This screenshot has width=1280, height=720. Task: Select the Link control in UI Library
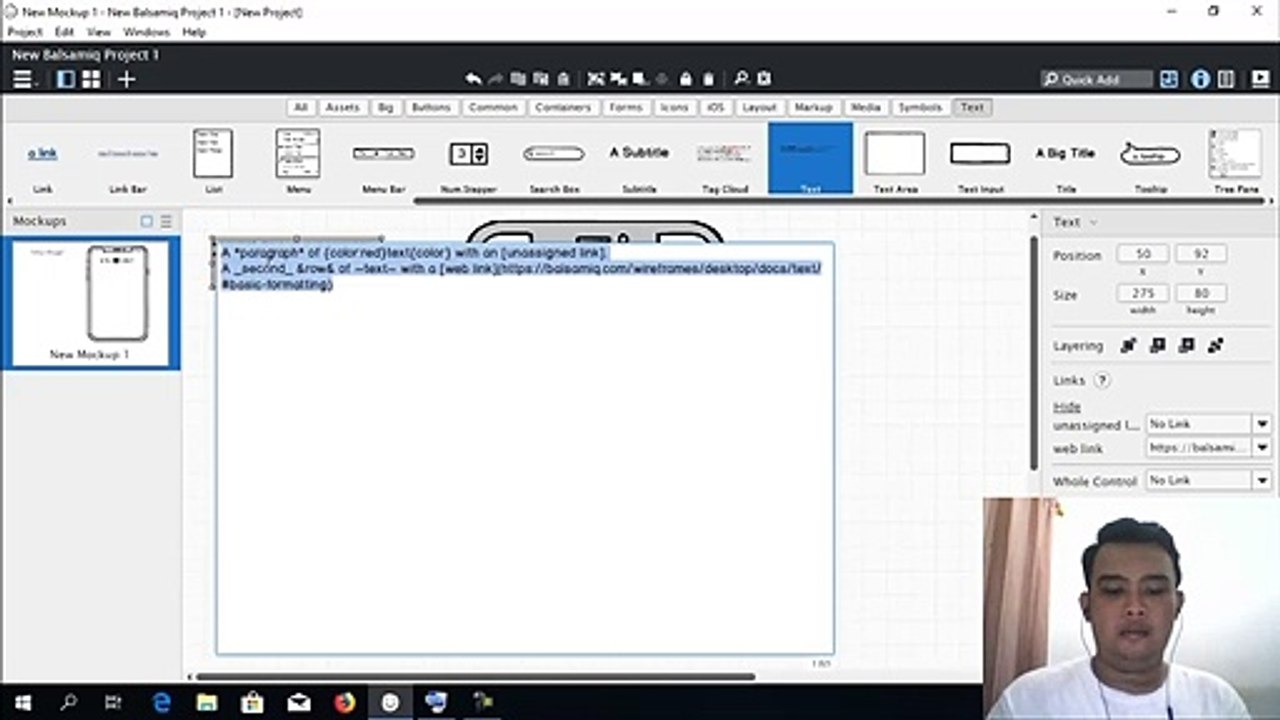42,160
